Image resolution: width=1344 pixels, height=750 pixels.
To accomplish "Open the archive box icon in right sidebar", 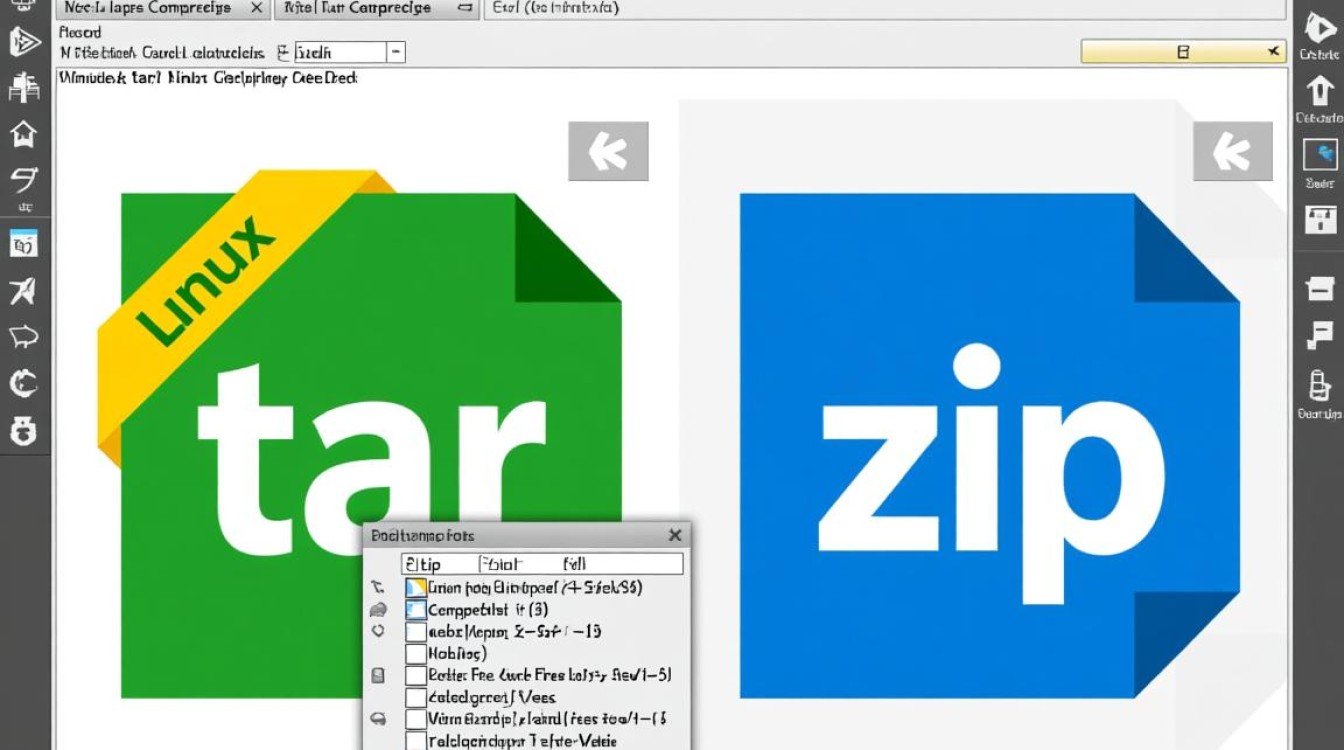I will 1319,290.
